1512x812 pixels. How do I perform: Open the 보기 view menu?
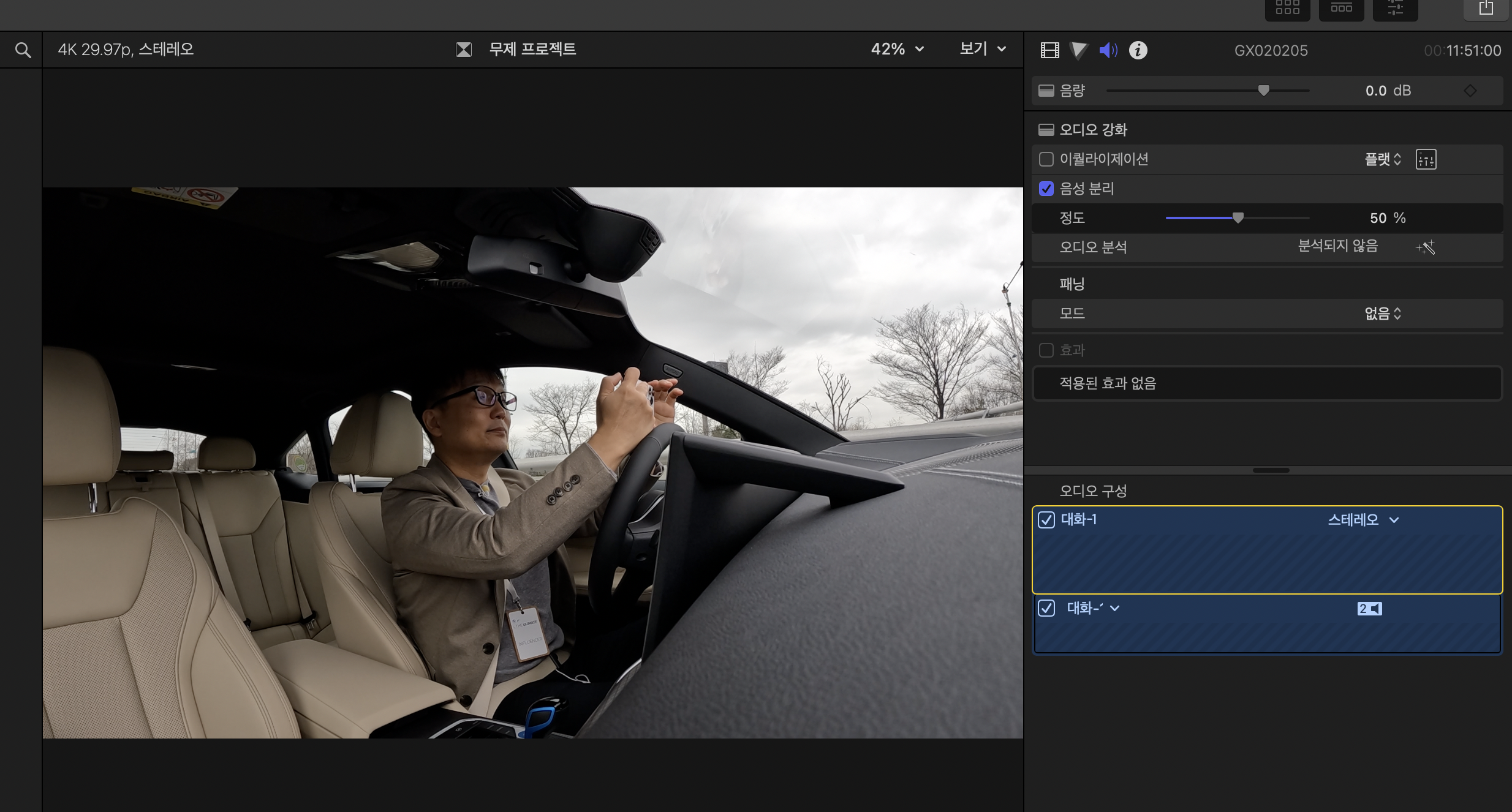982,49
